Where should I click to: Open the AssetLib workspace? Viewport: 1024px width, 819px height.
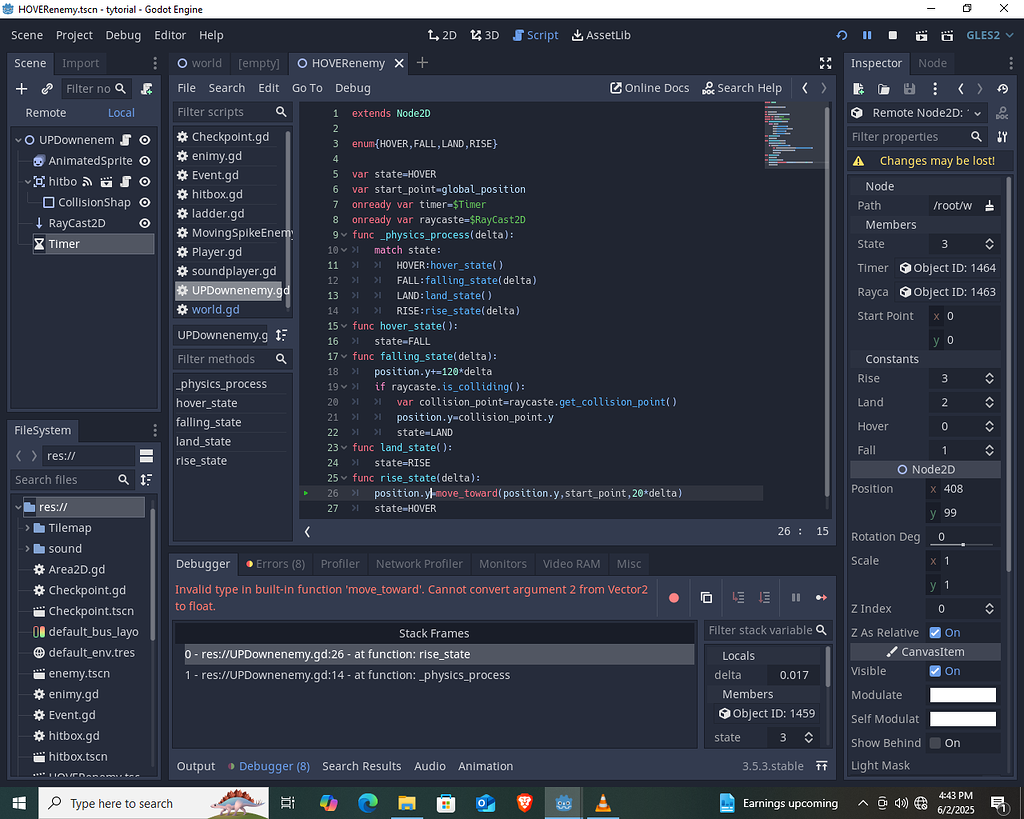point(601,34)
